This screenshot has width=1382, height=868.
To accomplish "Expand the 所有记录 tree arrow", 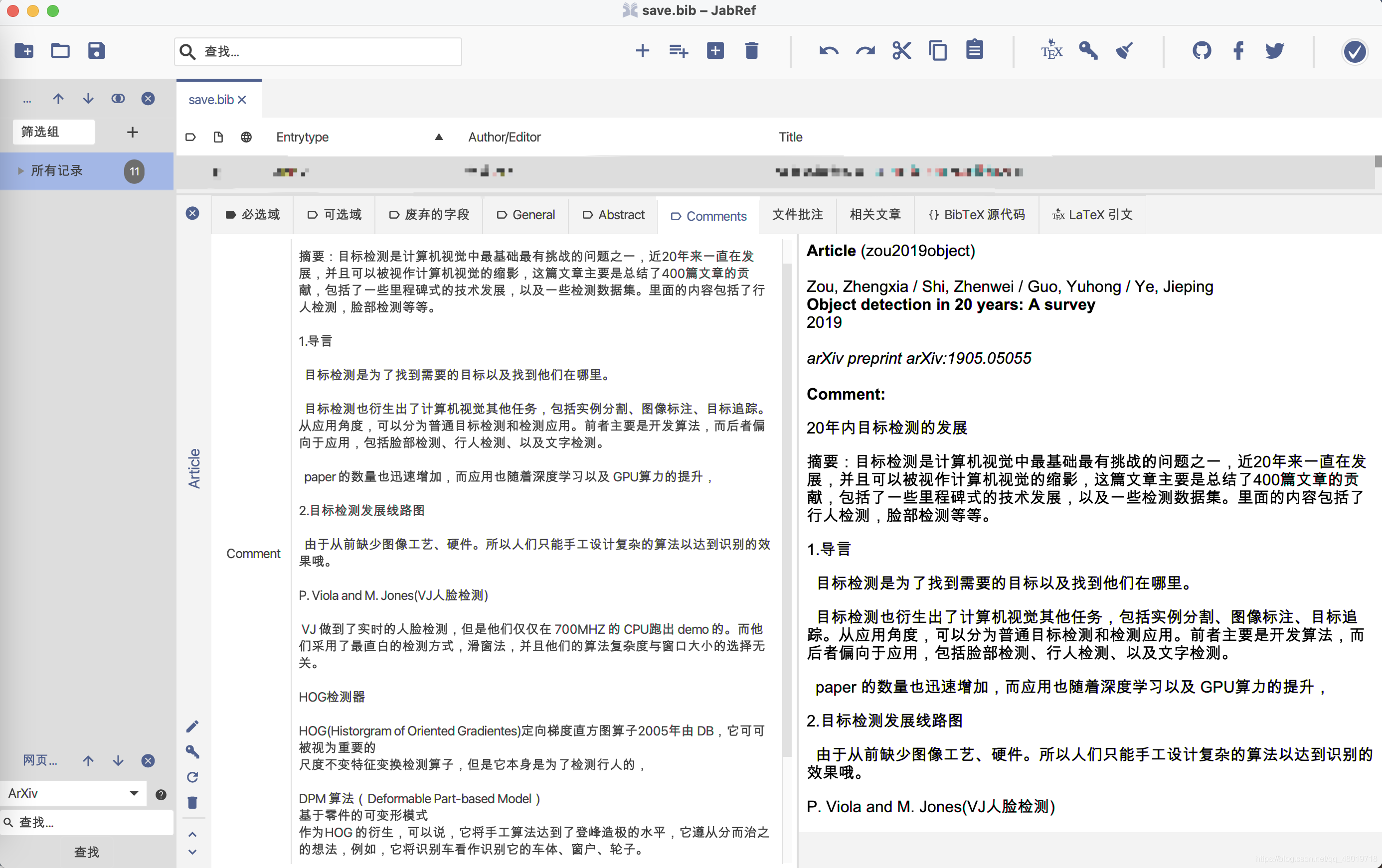I will (20, 171).
